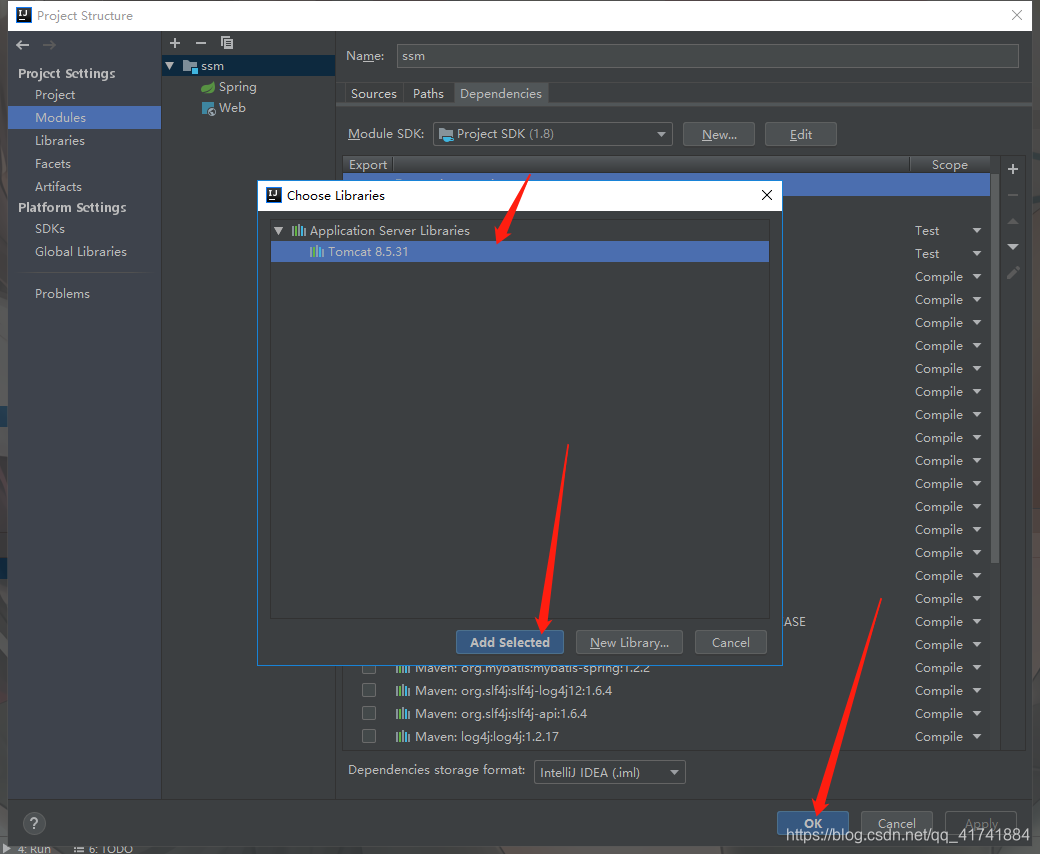Collapse the ssm module tree node

[170, 66]
